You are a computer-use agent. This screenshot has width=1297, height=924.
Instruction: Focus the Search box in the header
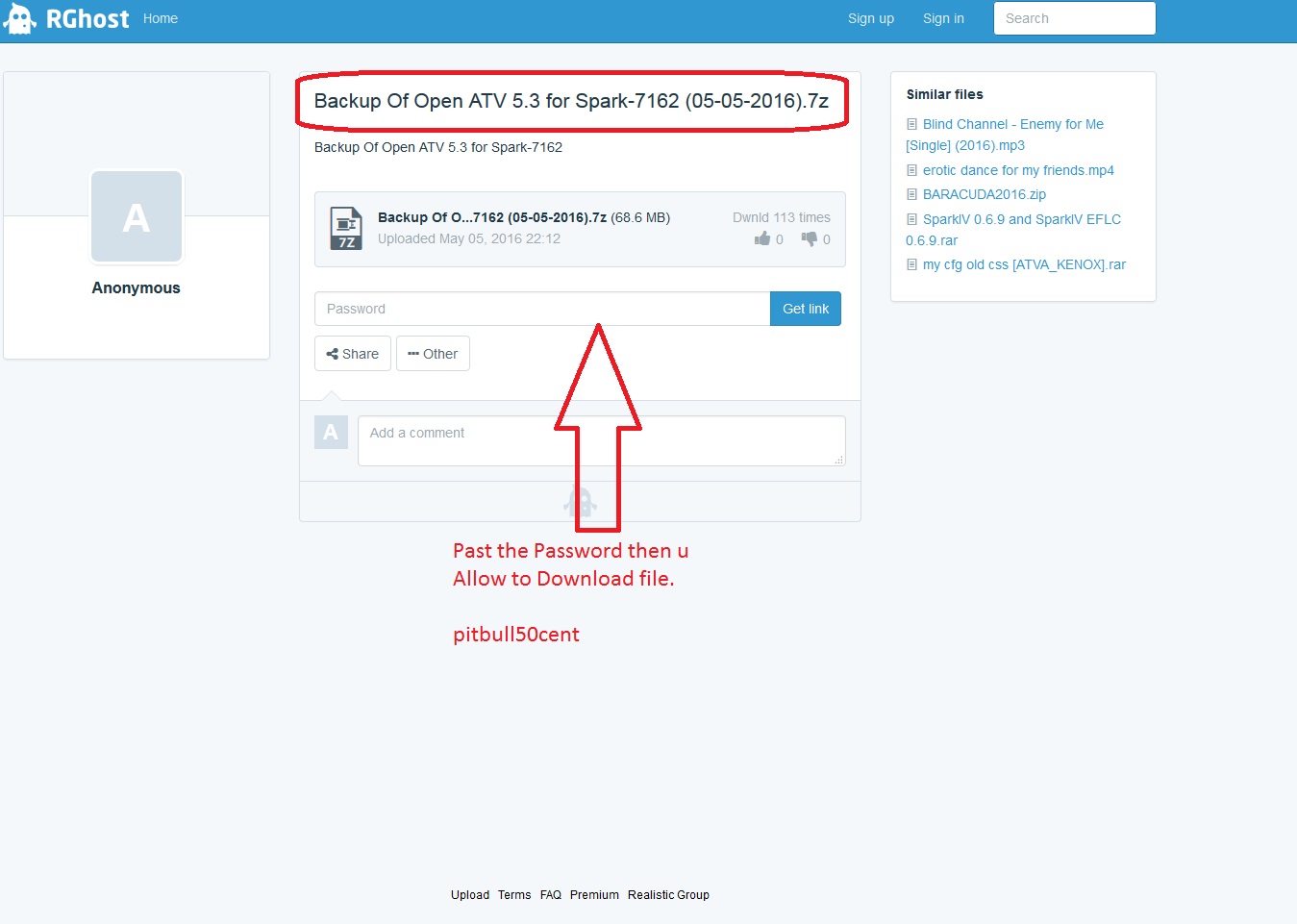coord(1074,18)
